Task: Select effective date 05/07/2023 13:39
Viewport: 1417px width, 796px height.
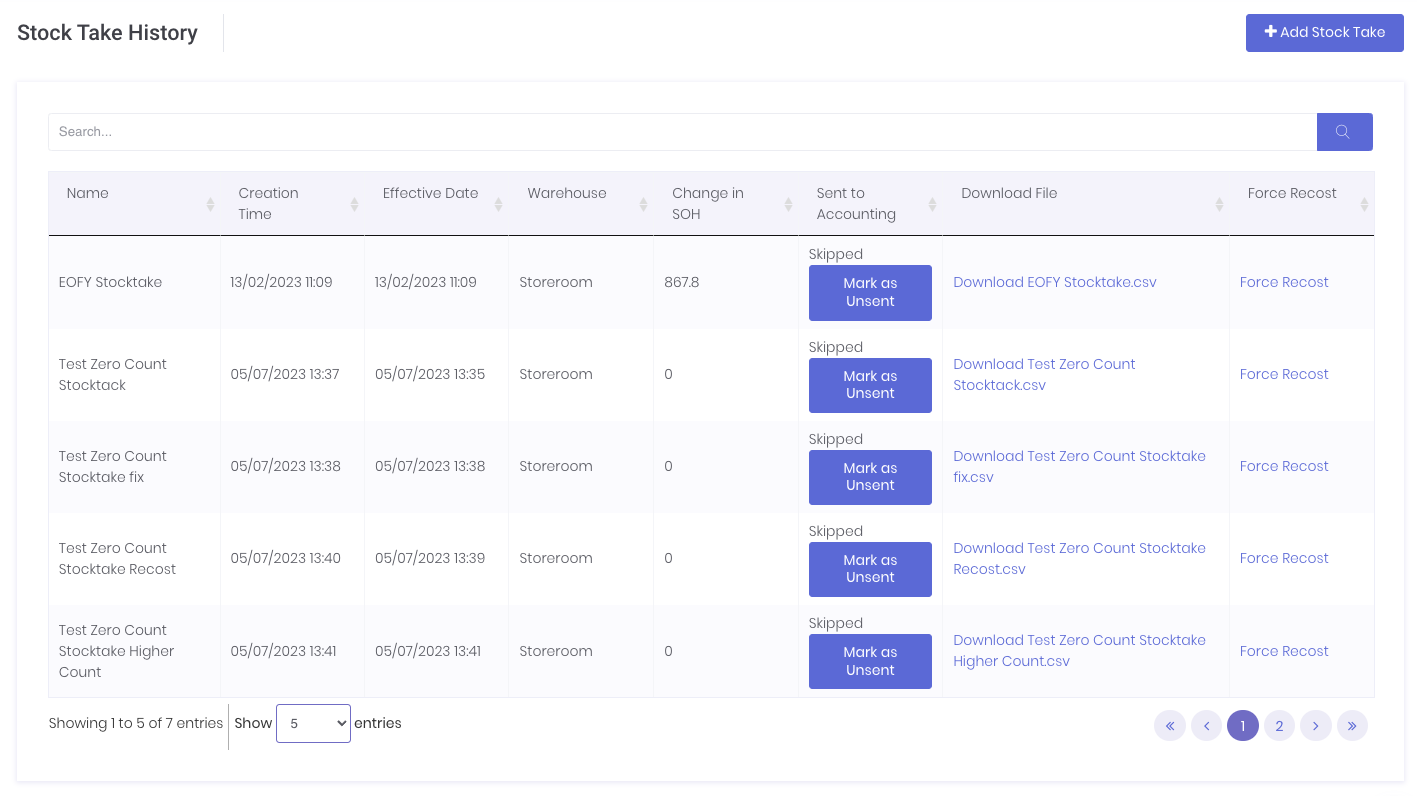Action: point(430,558)
